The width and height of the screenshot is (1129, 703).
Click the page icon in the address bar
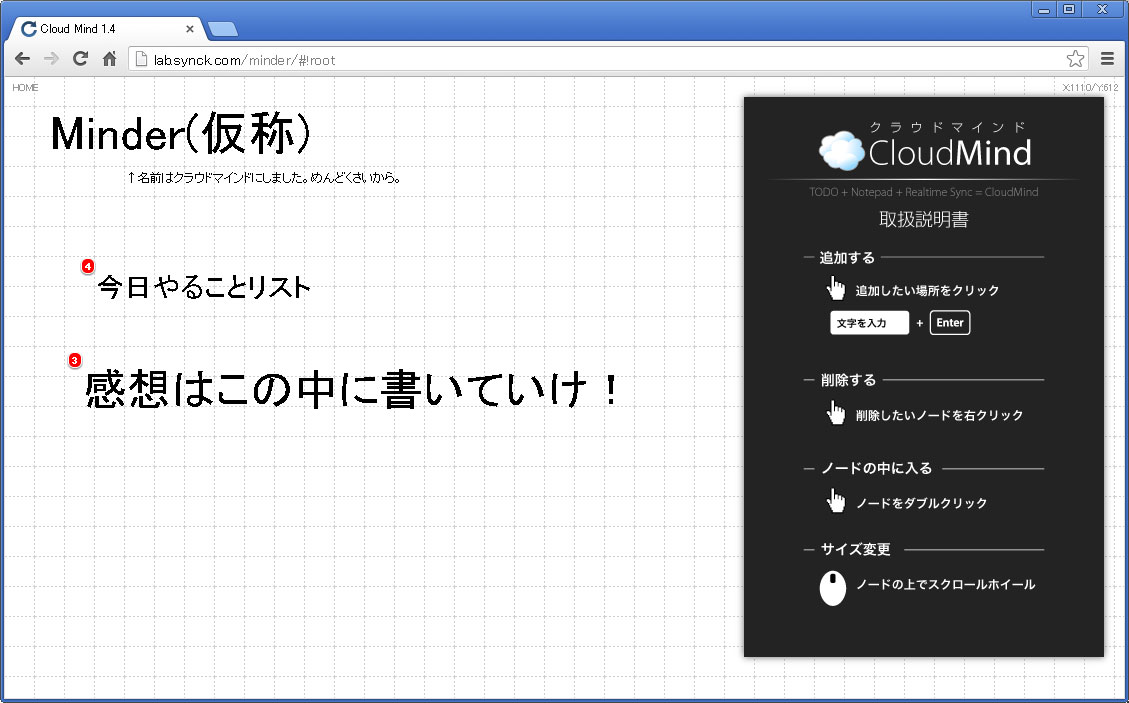click(141, 60)
